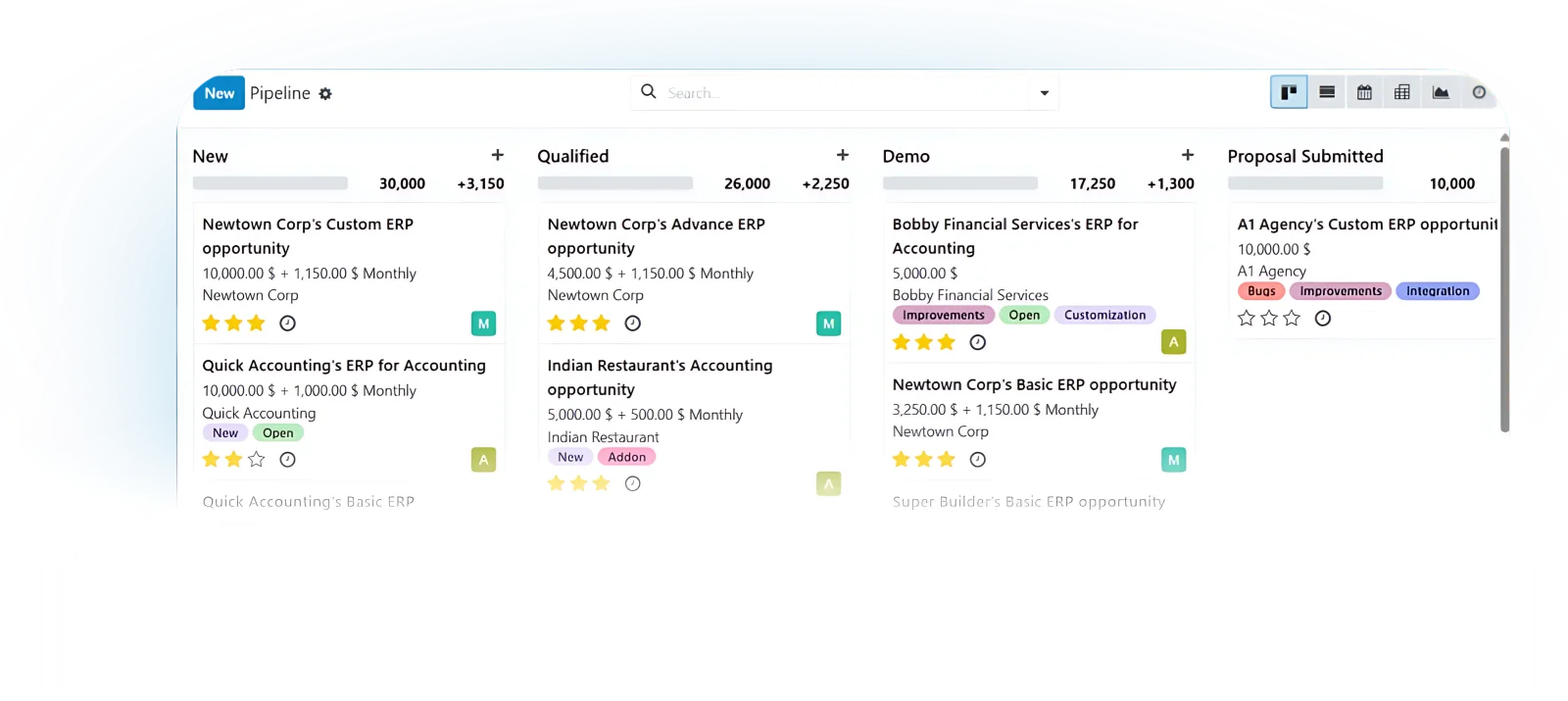
Task: Set third star on Quick Accounting ERP card
Action: [257, 459]
